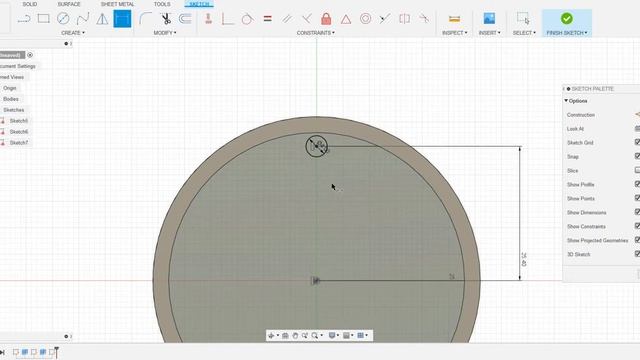Toggle the Show Profile checkbox
Screen dimensions: 640x360
tap(637, 184)
